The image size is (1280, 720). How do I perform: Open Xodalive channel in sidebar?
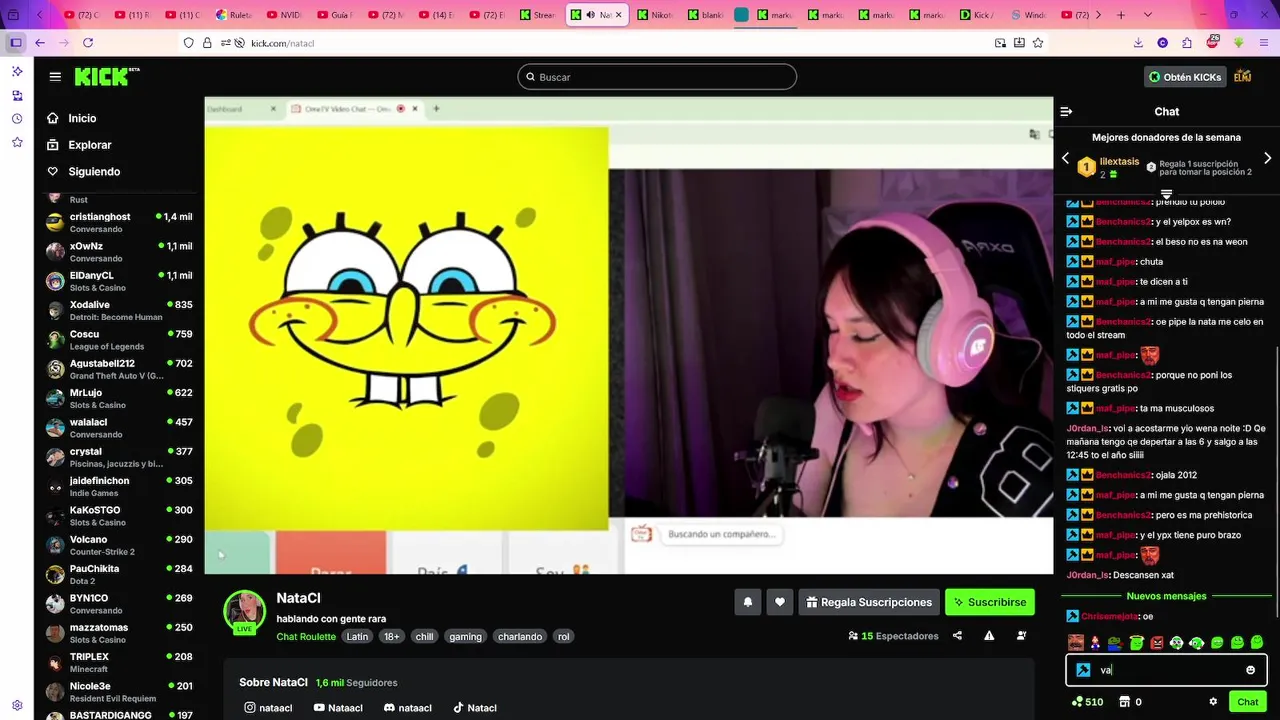click(120, 310)
